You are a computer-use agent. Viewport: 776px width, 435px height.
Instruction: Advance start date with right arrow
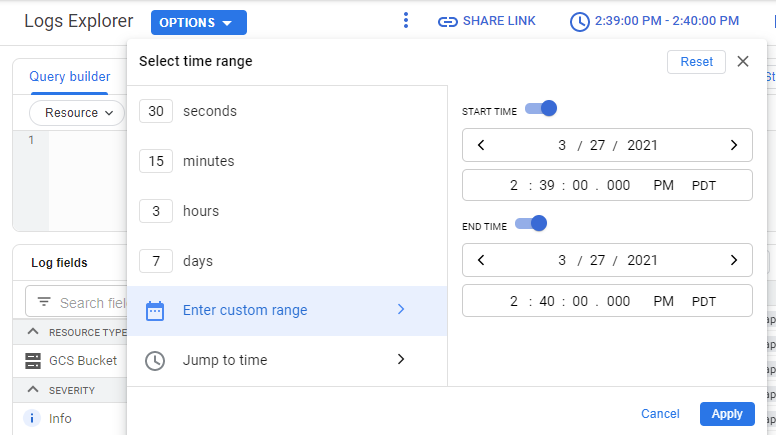tap(734, 145)
